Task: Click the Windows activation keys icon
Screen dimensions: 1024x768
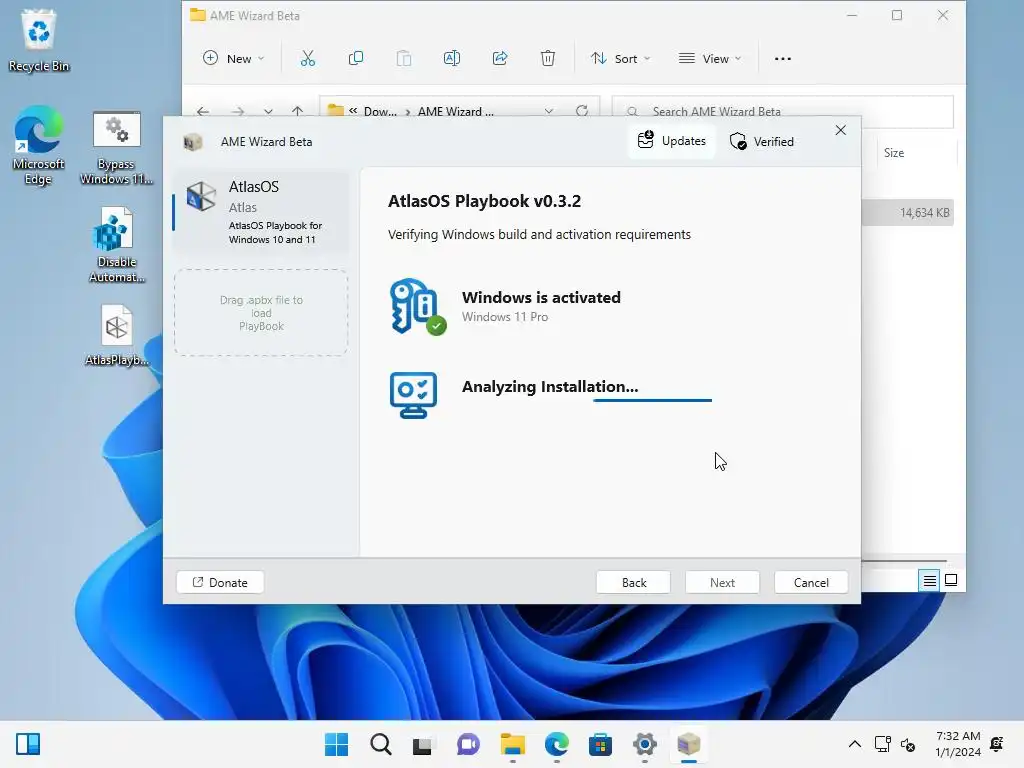Action: tap(417, 306)
